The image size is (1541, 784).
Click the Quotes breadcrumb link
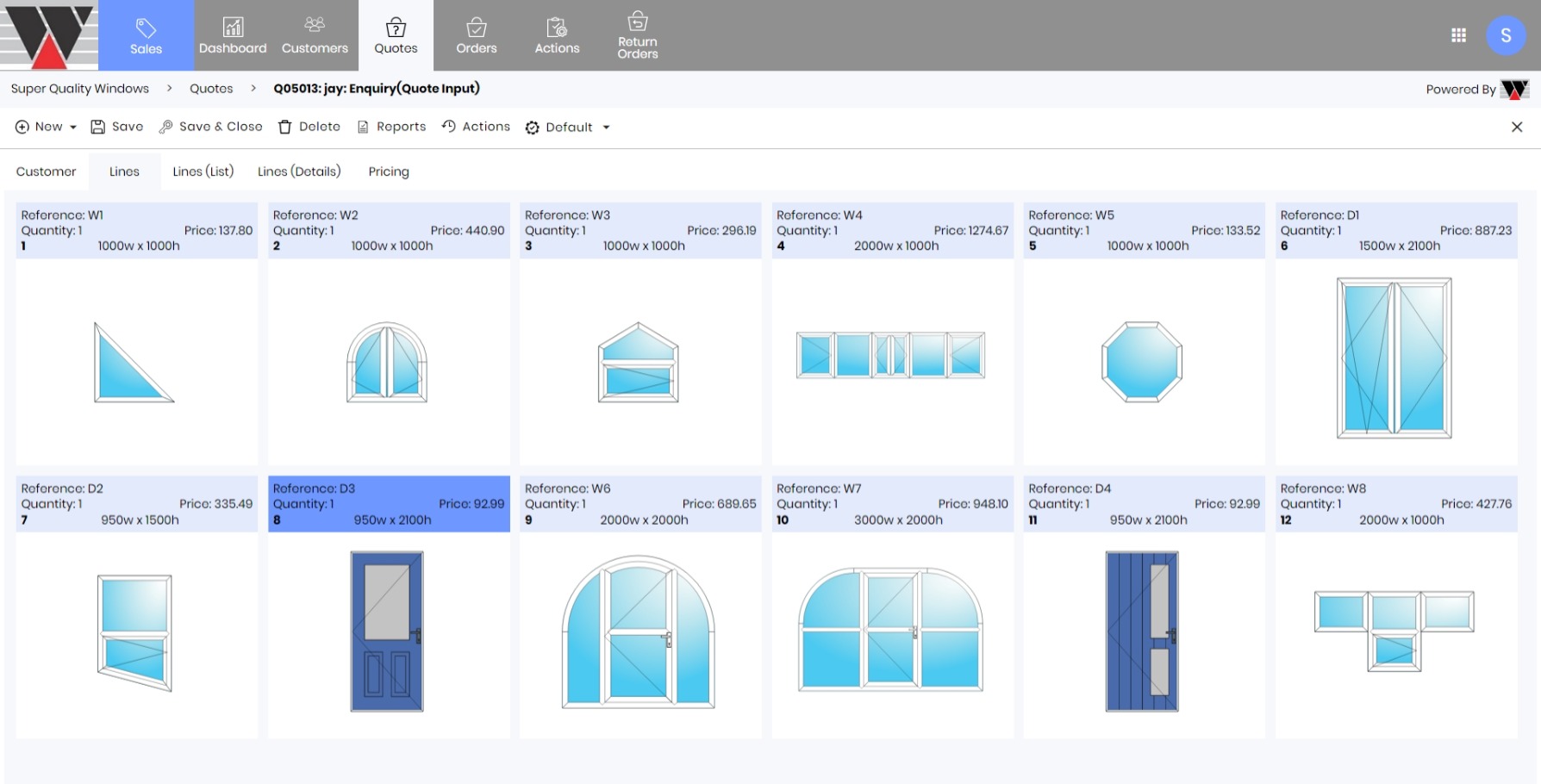[x=211, y=89]
